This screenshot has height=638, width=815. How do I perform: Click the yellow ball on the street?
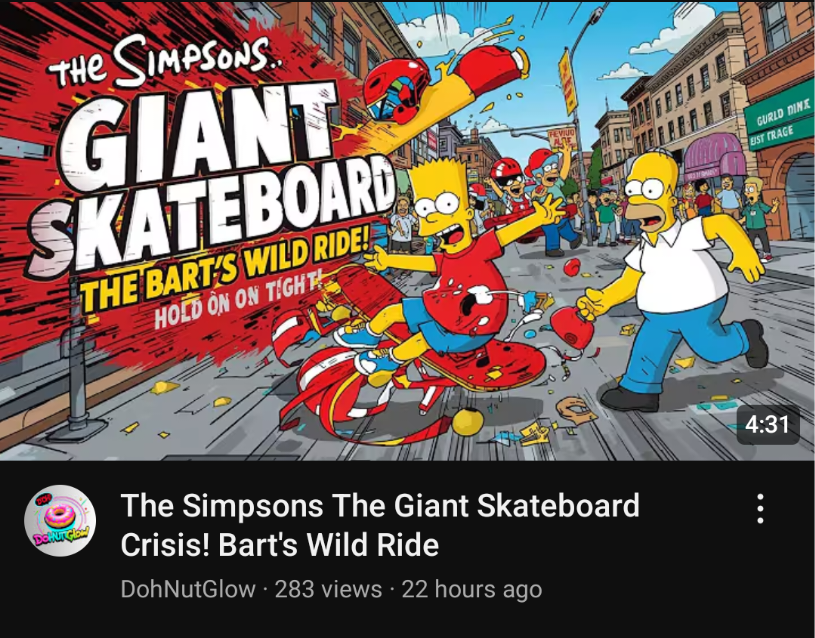pos(468,422)
